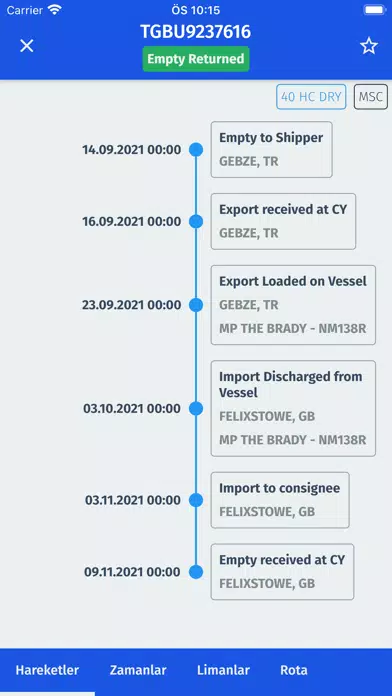Tap the battery indicator icon

click(374, 10)
